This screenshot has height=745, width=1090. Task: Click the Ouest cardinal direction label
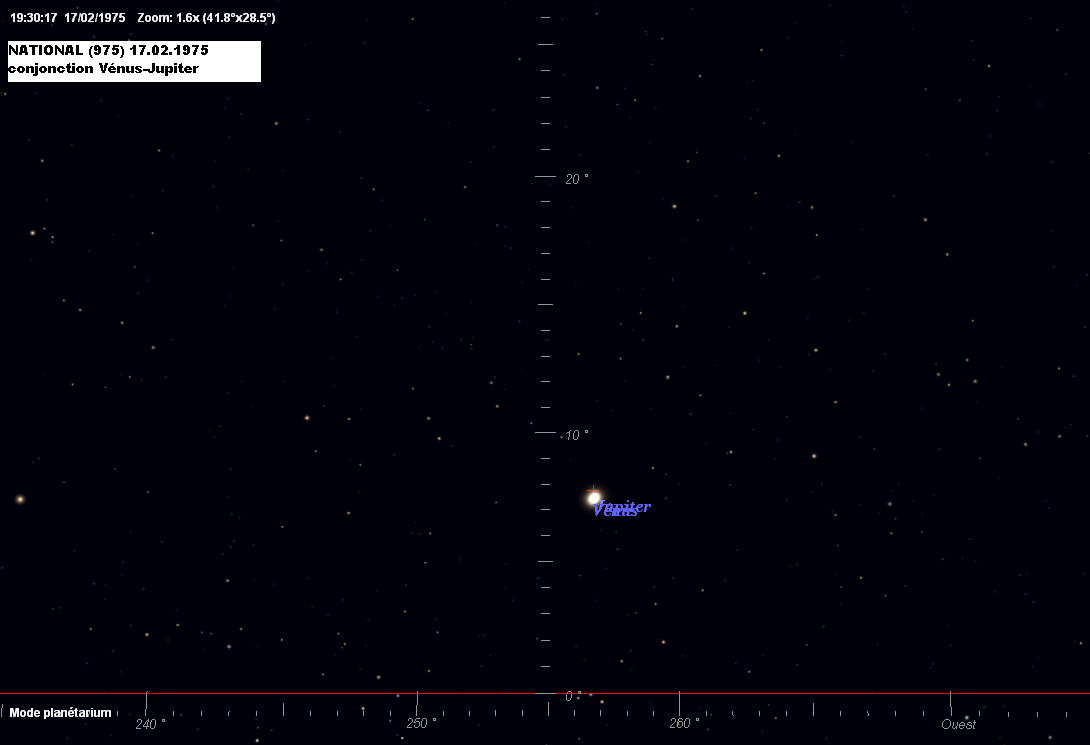point(958,724)
